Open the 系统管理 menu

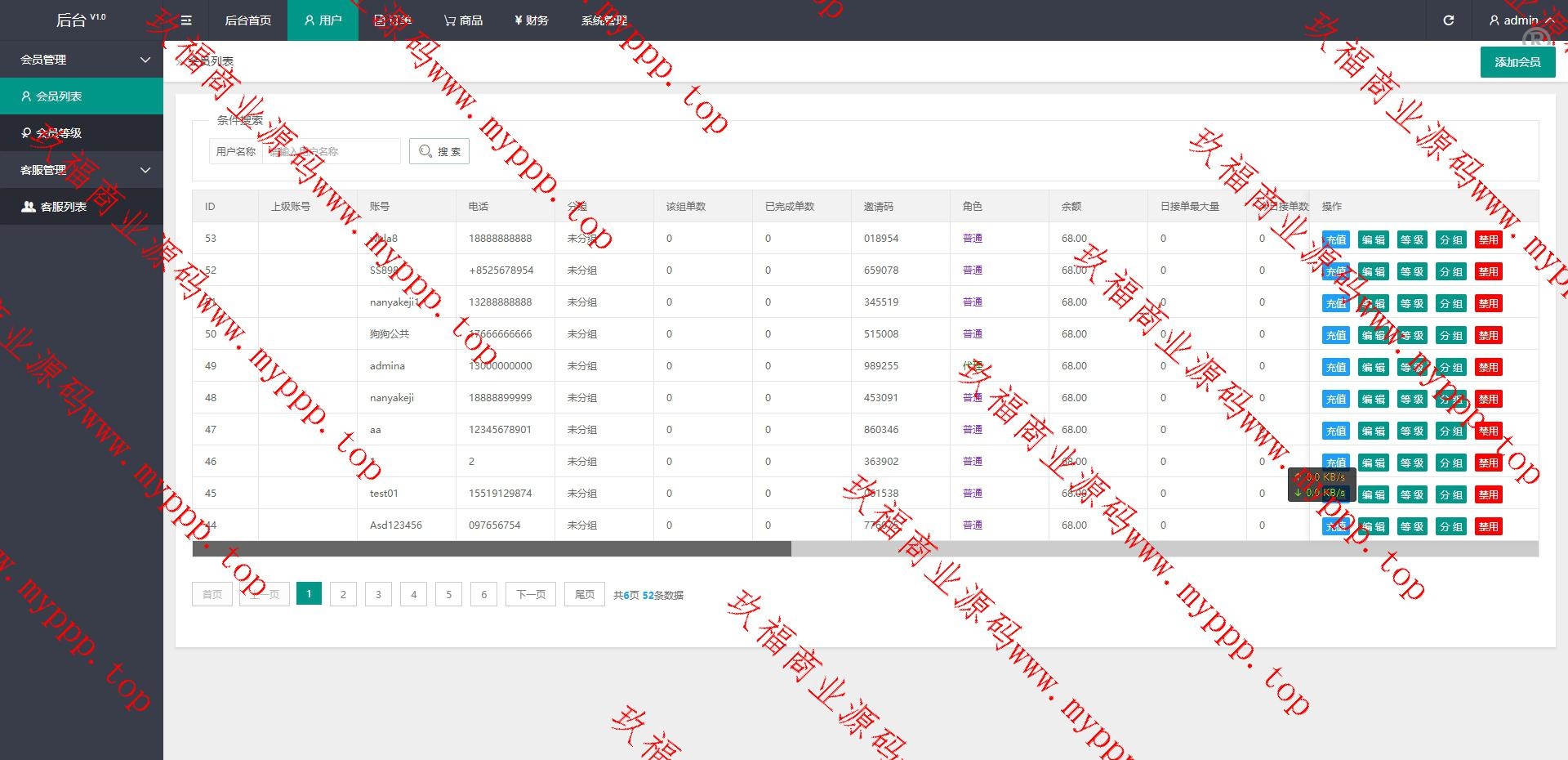pyautogui.click(x=604, y=20)
